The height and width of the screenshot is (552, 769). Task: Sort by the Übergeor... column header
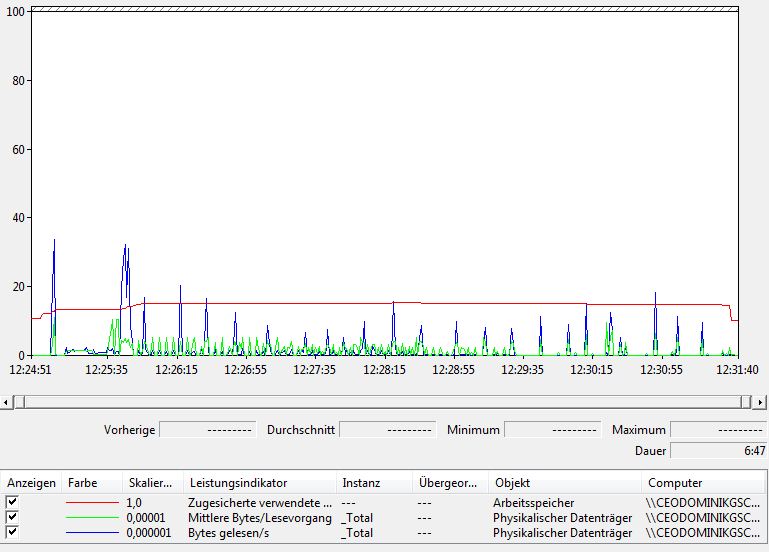point(450,483)
